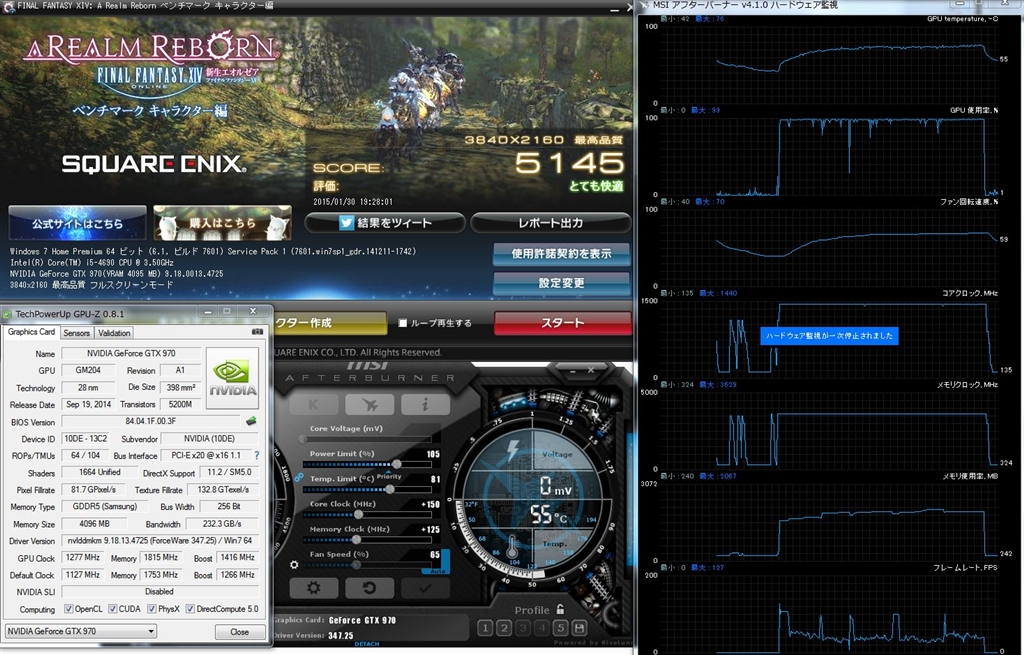
Task: Click the red Start benchmark button
Action: coord(562,323)
